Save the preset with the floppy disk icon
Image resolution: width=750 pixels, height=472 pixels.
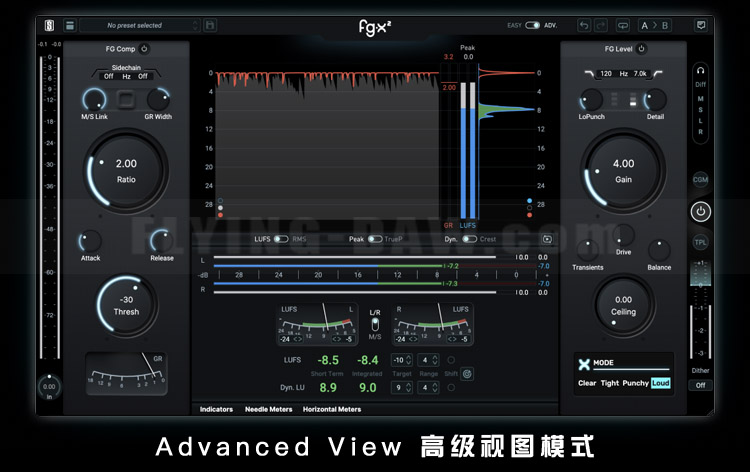click(x=210, y=25)
